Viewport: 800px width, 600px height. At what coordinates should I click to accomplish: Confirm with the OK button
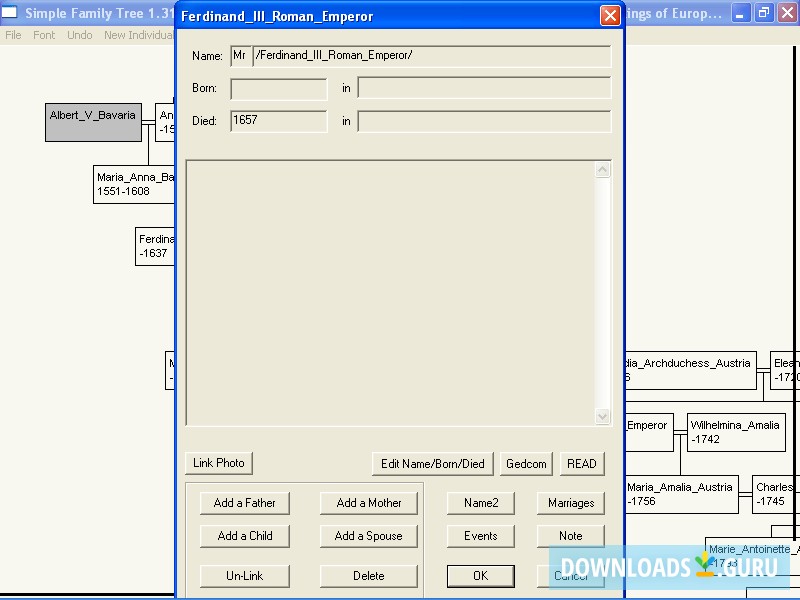[x=481, y=576]
